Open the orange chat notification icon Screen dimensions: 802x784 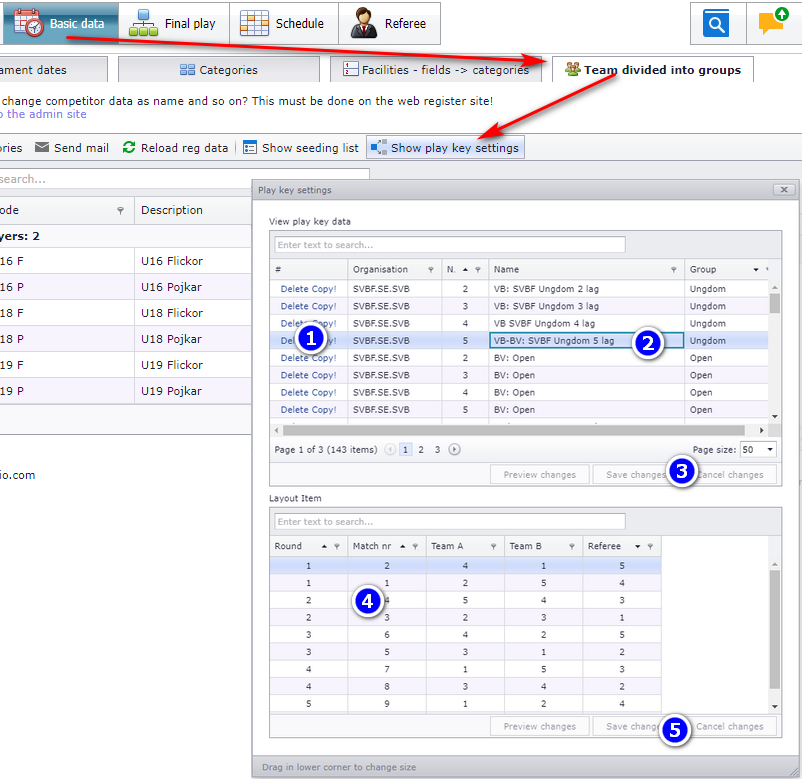coord(773,22)
